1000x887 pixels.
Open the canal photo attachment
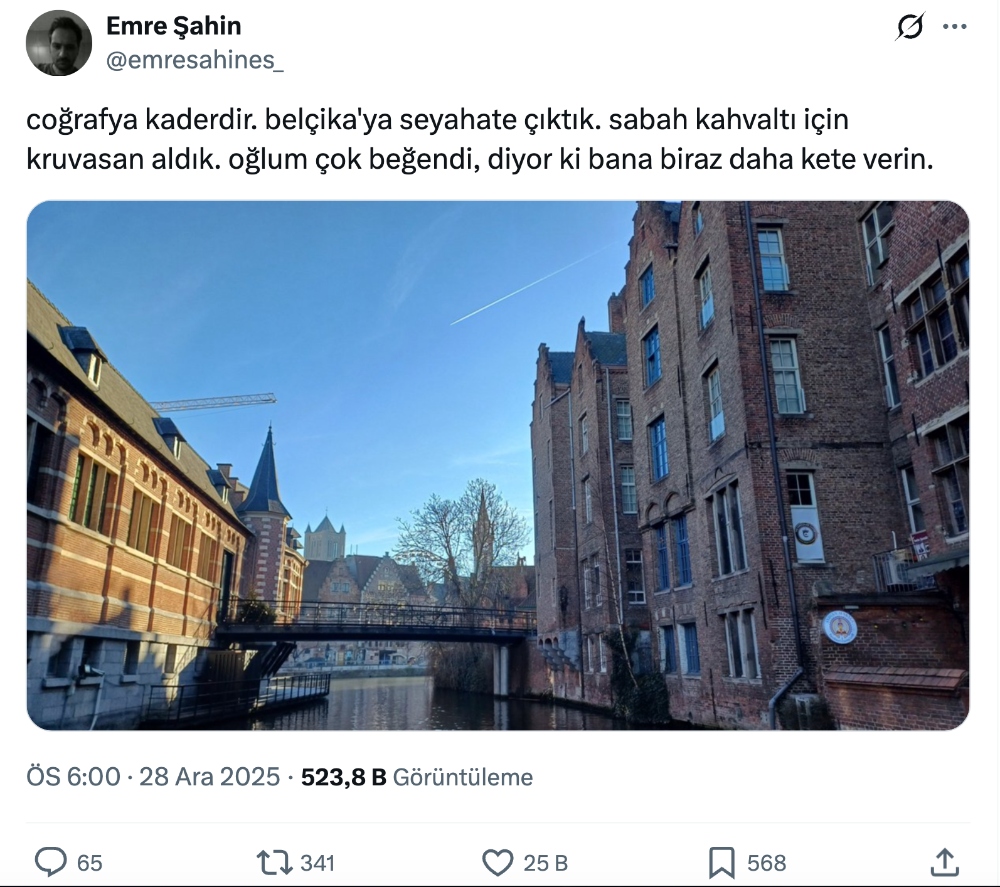(497, 465)
